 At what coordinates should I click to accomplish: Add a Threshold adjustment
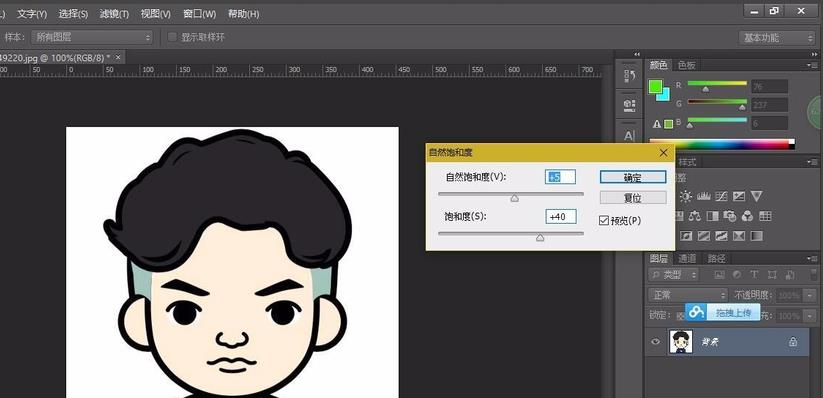click(x=721, y=236)
